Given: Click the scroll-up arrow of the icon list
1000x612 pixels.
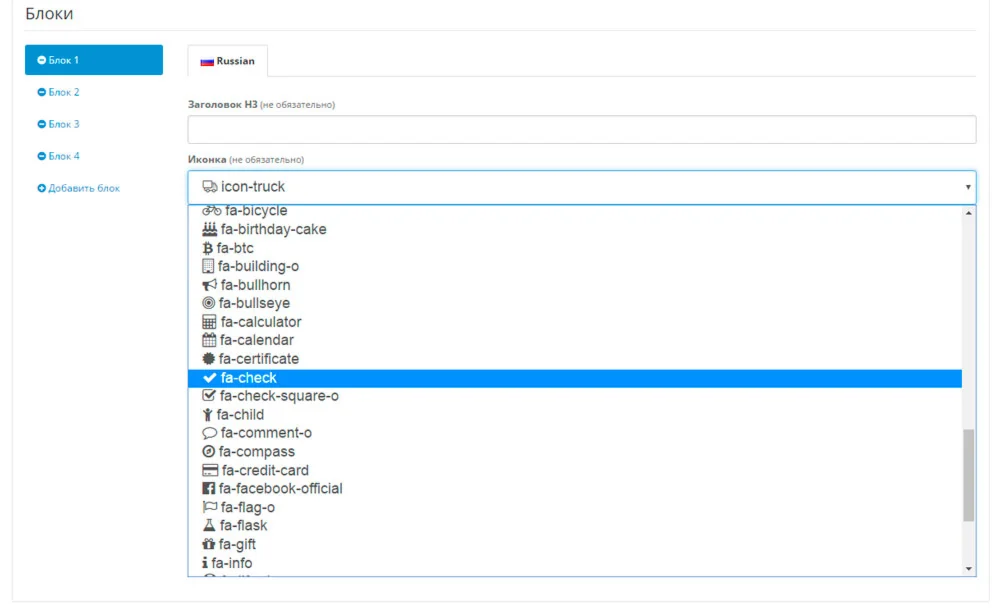Looking at the screenshot, I should pos(969,213).
